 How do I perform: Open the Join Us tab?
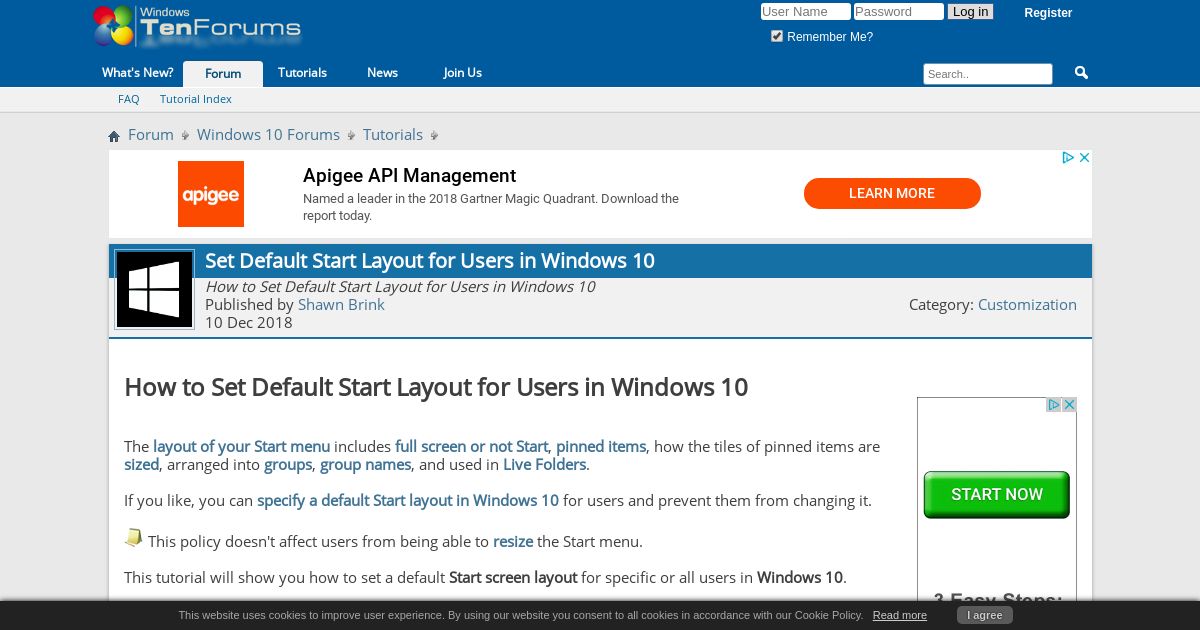(x=462, y=73)
